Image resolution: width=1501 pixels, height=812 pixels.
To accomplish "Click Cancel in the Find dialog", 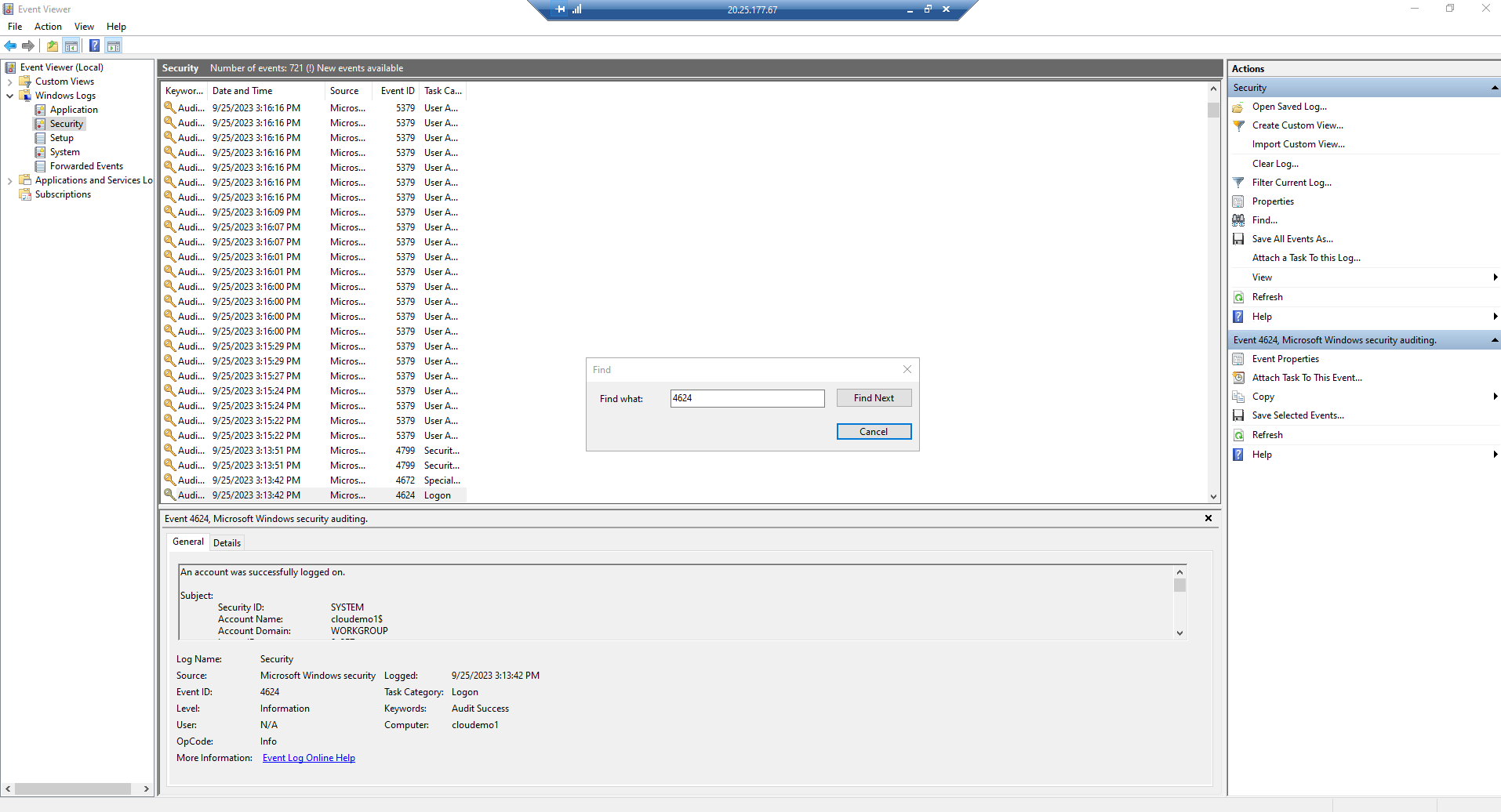I will [874, 432].
